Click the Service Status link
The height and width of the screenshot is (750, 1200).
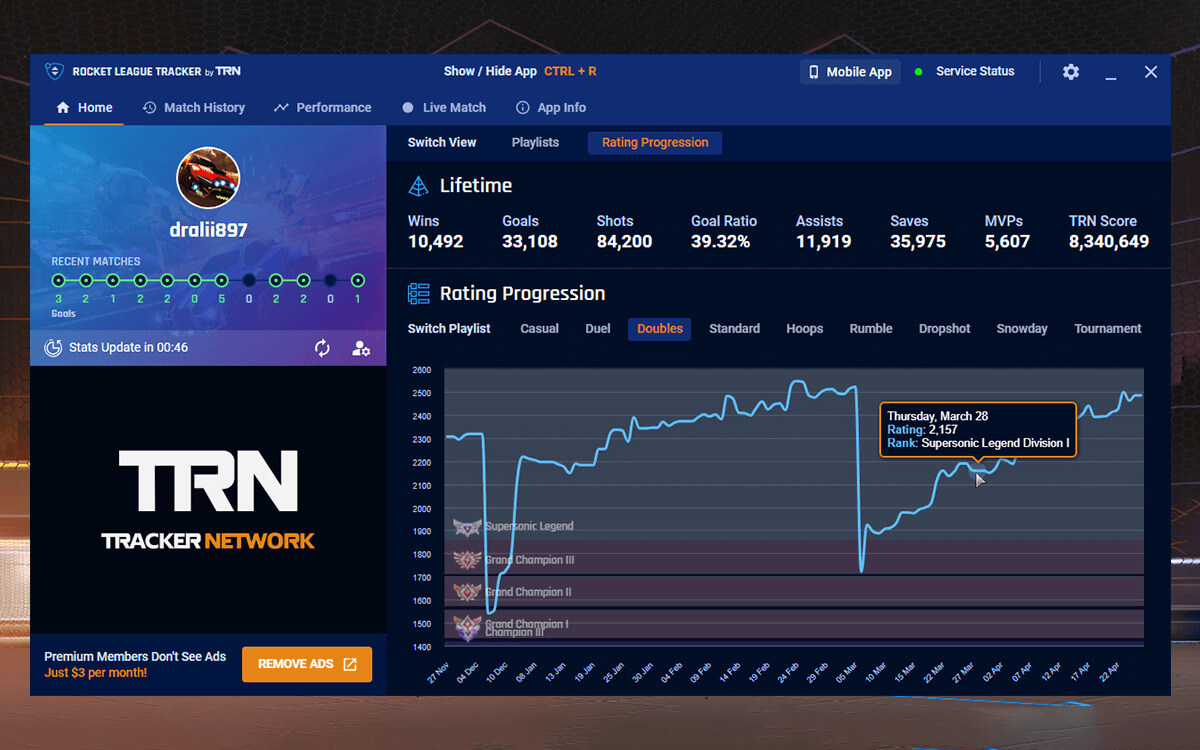[975, 72]
